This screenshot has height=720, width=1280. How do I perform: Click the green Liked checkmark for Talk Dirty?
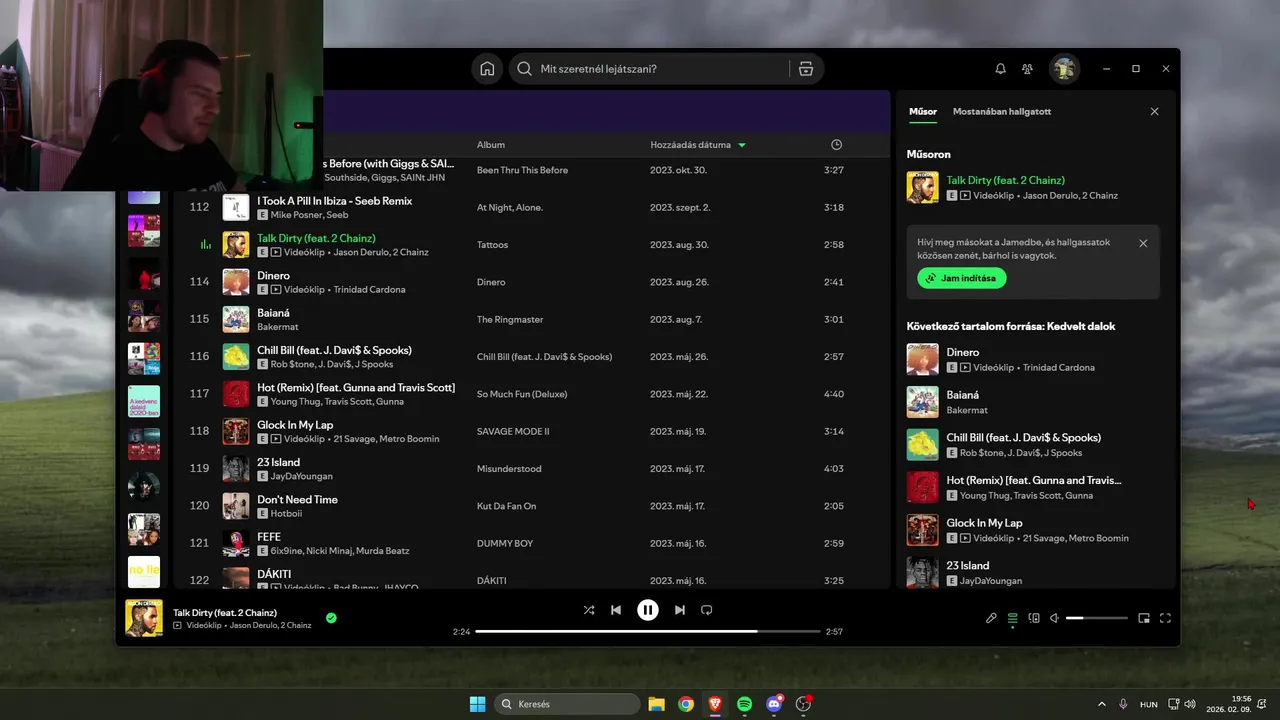coord(331,618)
